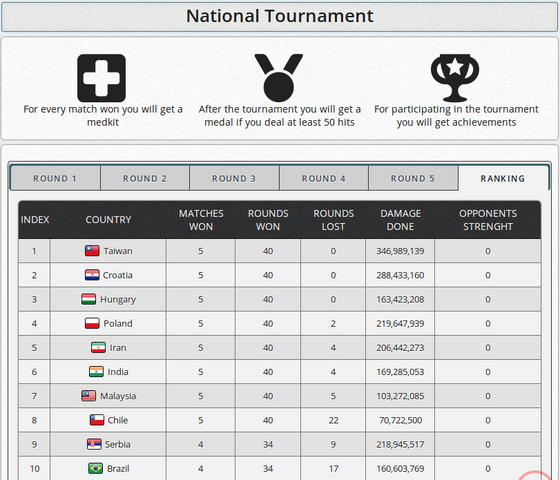The height and width of the screenshot is (480, 560).
Task: Click the India flag icon
Action: [x=96, y=371]
